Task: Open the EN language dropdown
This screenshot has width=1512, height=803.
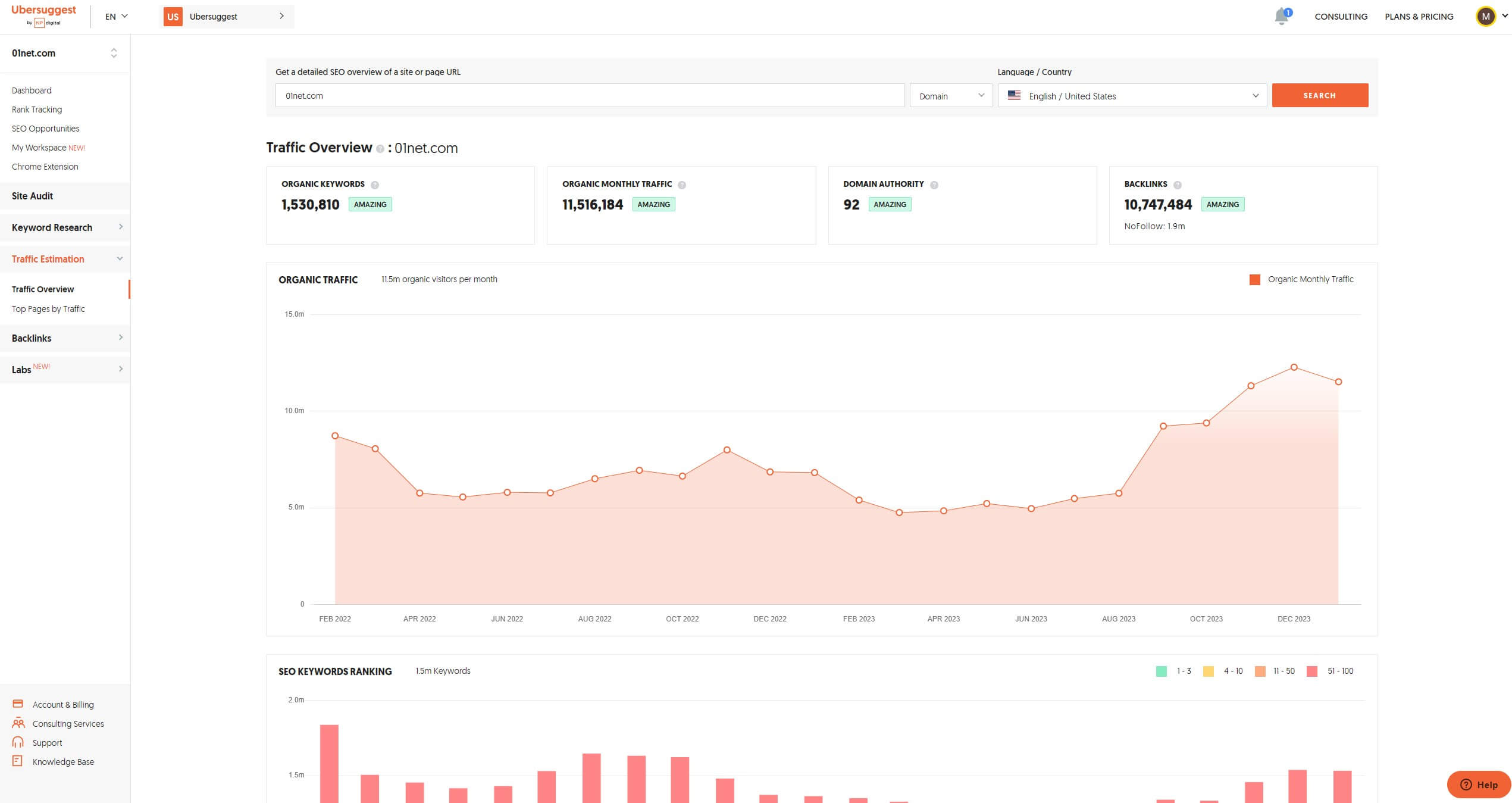Action: pyautogui.click(x=116, y=17)
